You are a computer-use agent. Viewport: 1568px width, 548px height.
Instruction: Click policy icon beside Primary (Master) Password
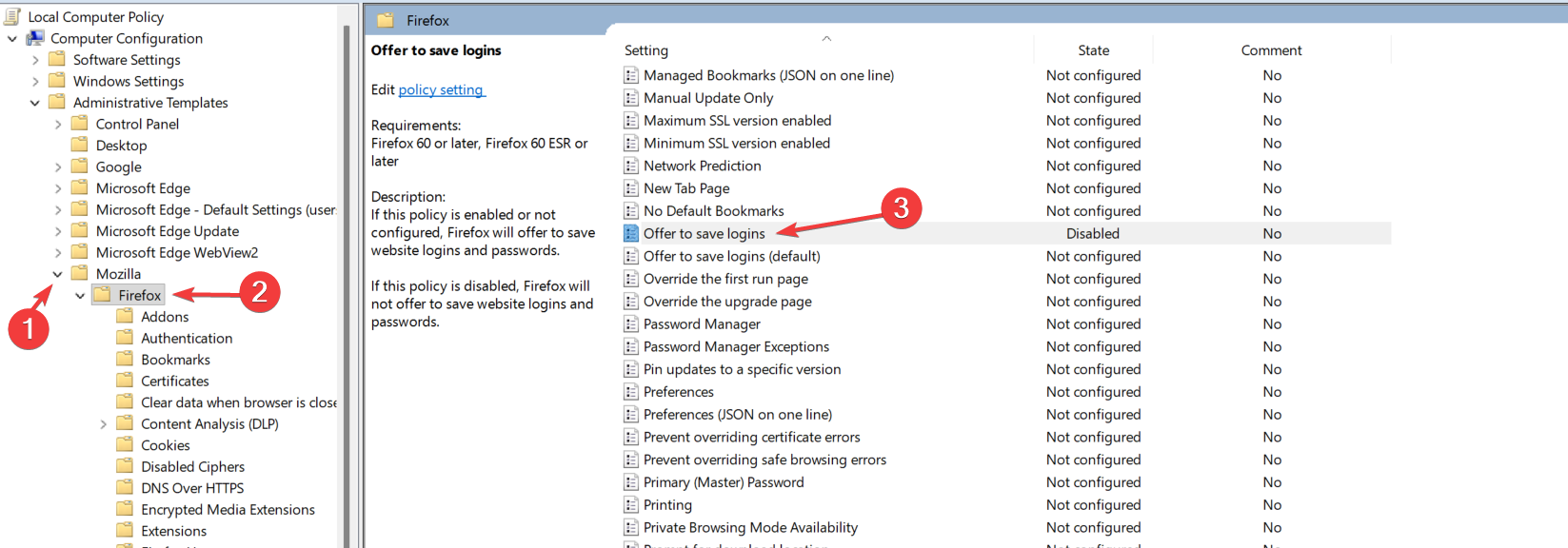click(x=631, y=482)
